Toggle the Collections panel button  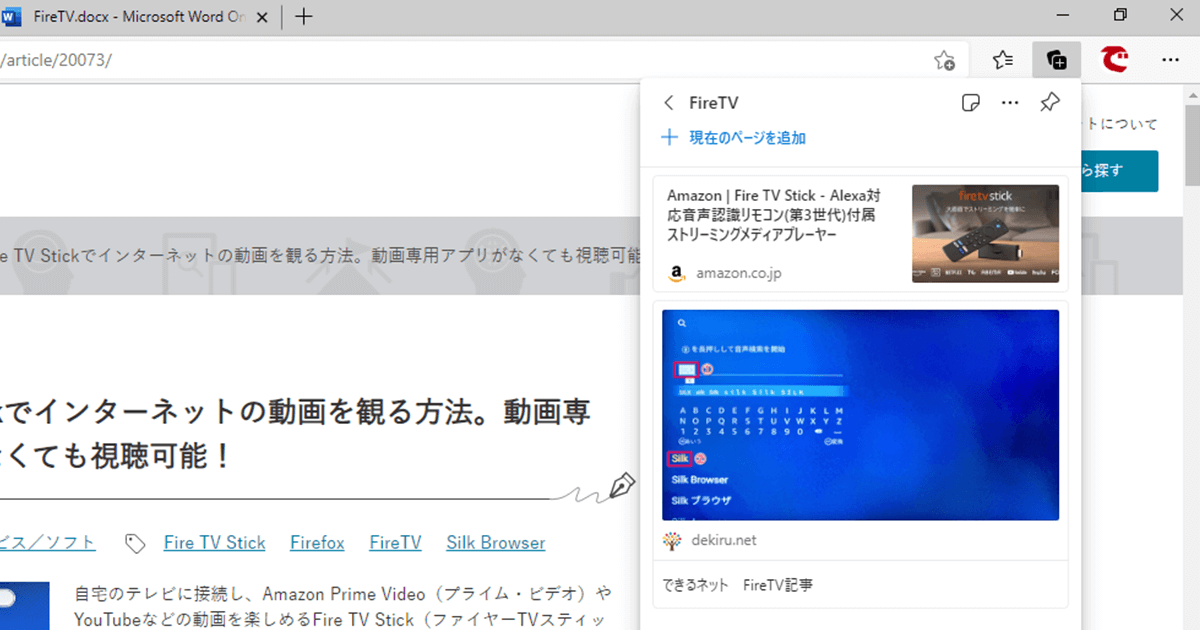click(1056, 61)
